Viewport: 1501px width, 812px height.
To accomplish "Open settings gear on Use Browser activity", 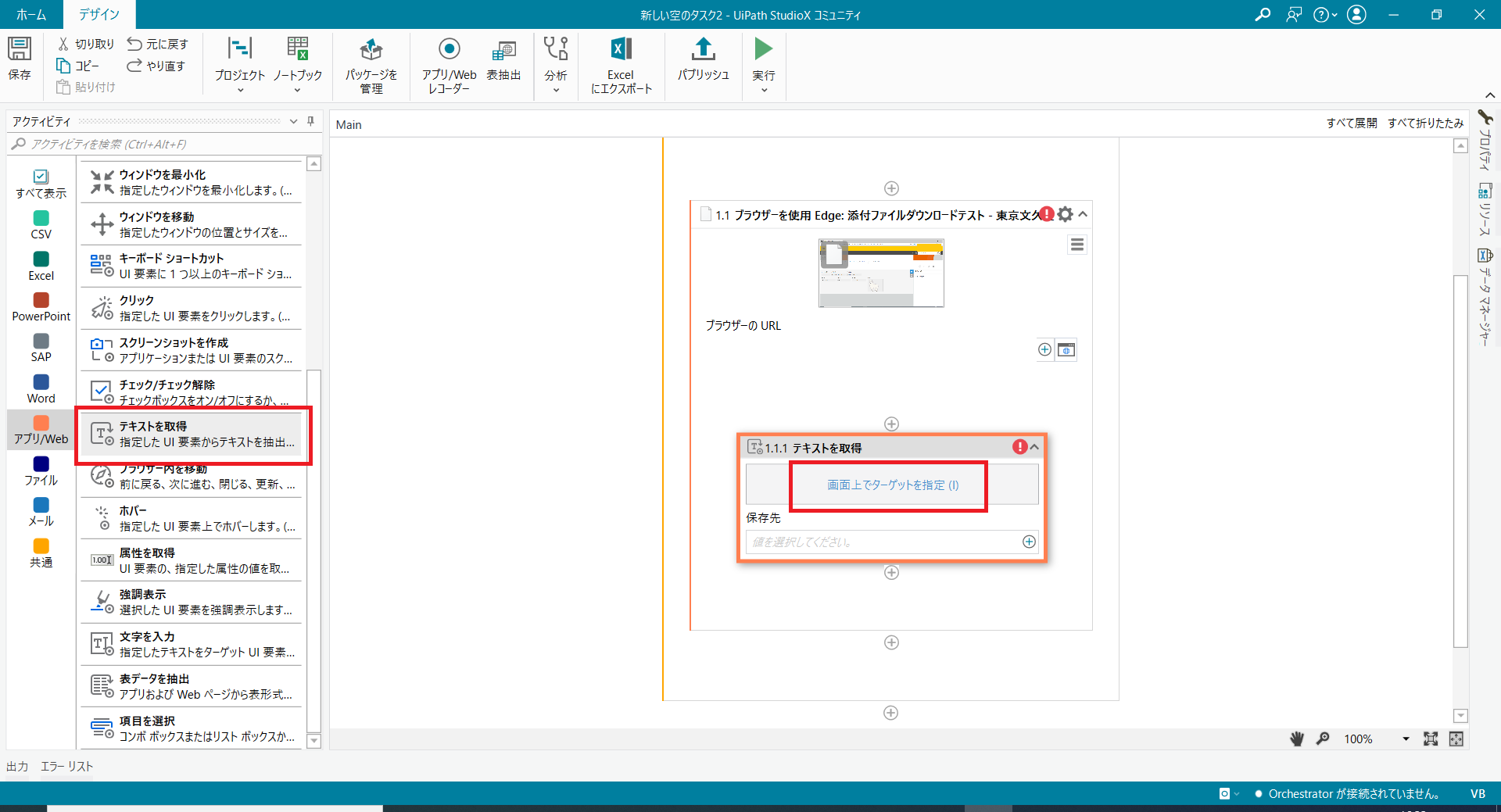I will 1065,214.
